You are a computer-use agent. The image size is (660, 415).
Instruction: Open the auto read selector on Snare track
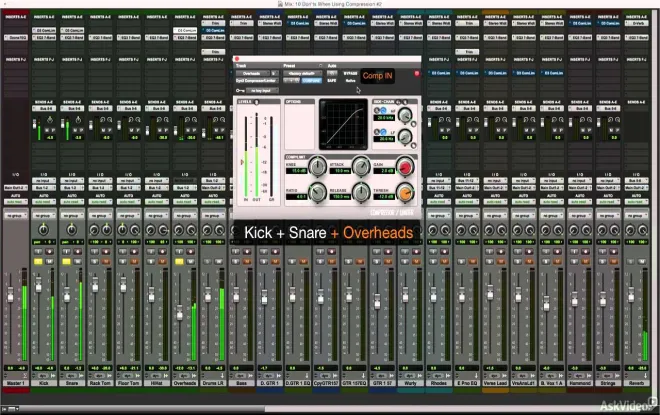(72, 202)
